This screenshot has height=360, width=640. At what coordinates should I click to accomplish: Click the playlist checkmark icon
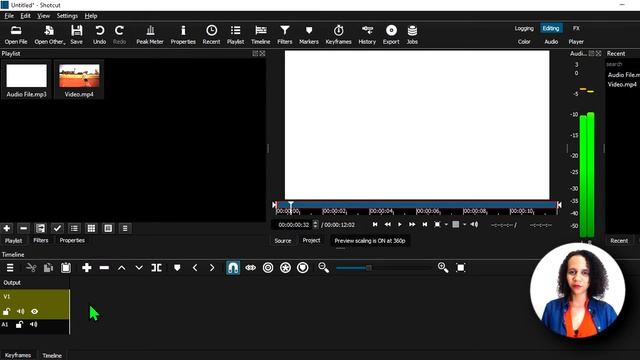point(57,228)
